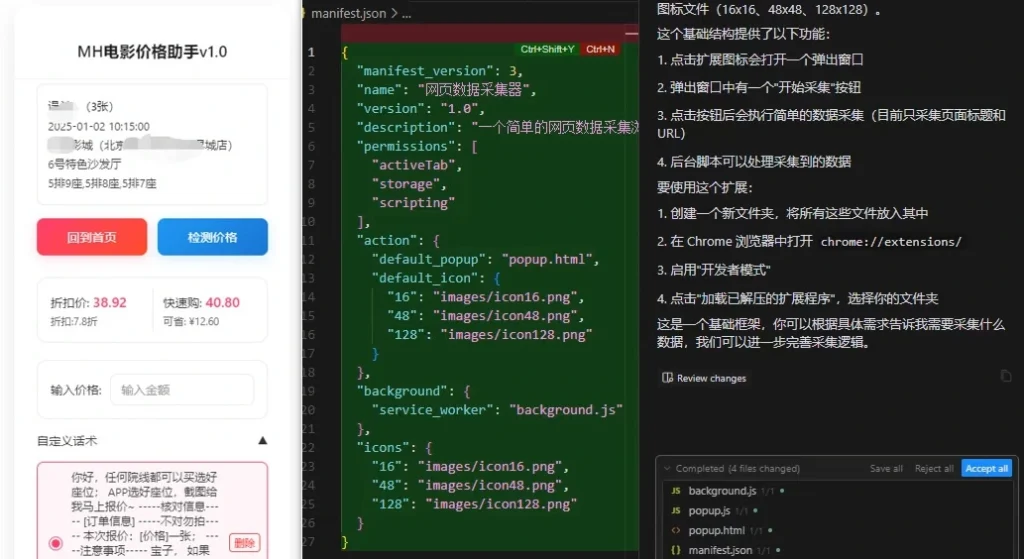Click "scripting" in permissions array
The image size is (1024, 559).
(x=413, y=203)
